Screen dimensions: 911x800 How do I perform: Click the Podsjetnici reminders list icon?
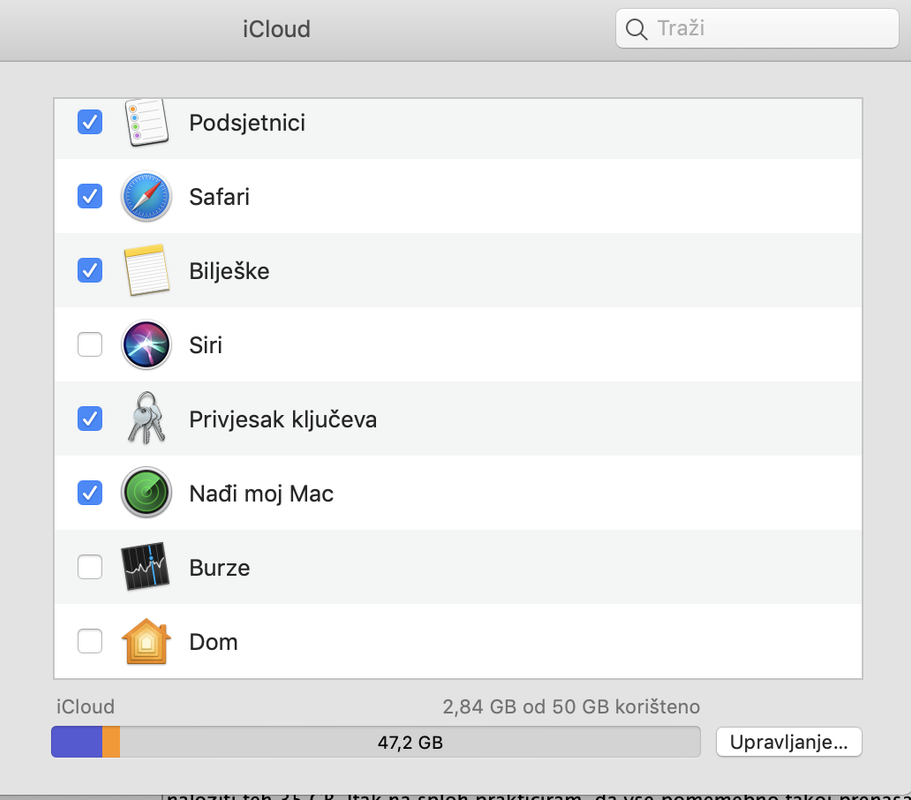coord(146,123)
